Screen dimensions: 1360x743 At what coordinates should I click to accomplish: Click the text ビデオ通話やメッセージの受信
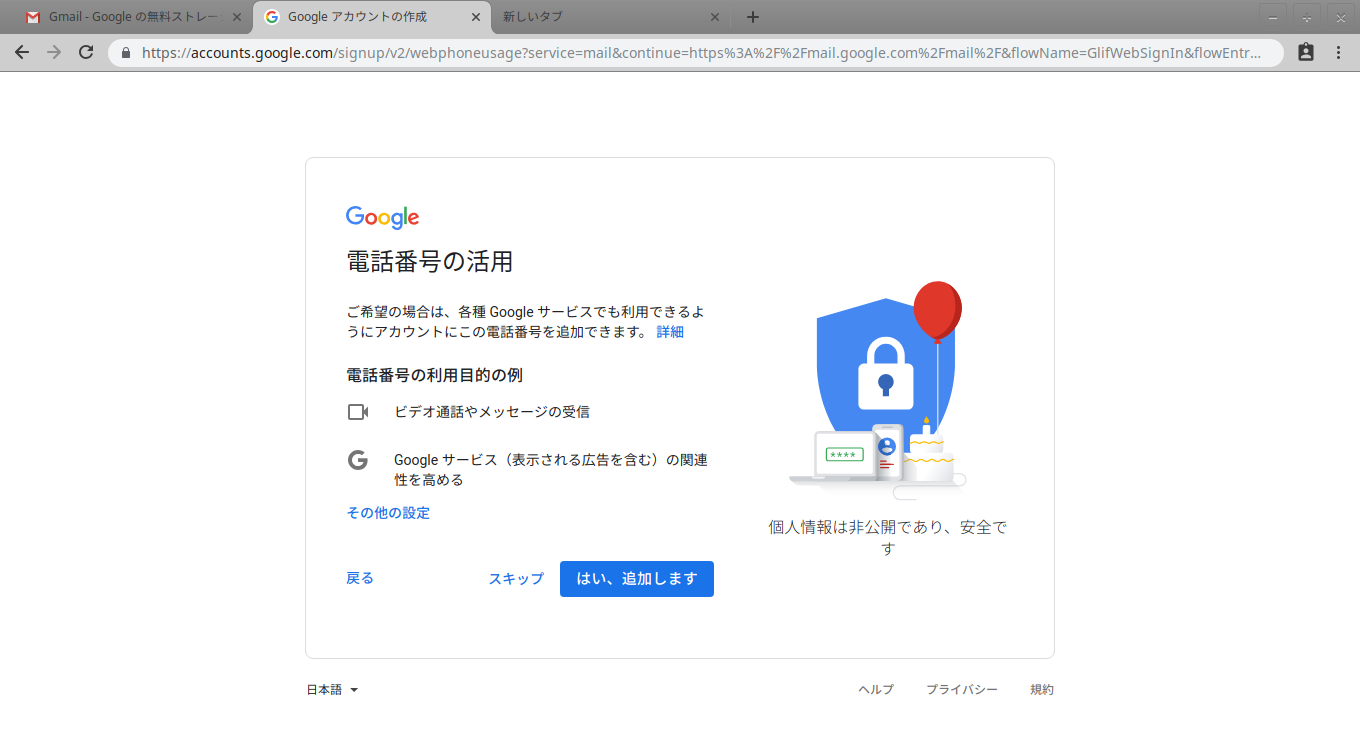tap(492, 412)
